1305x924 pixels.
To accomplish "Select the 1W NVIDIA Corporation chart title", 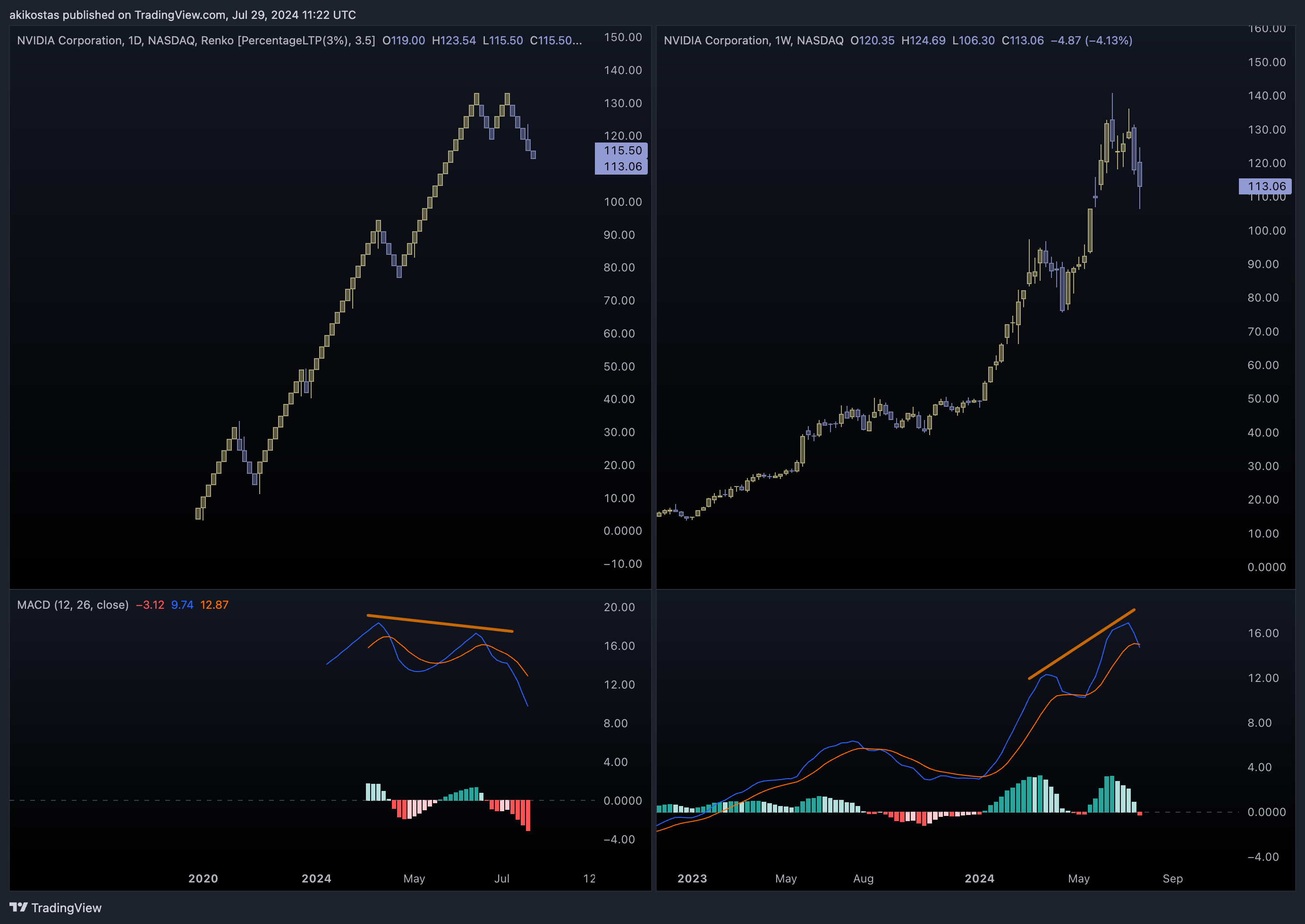I will [x=754, y=41].
